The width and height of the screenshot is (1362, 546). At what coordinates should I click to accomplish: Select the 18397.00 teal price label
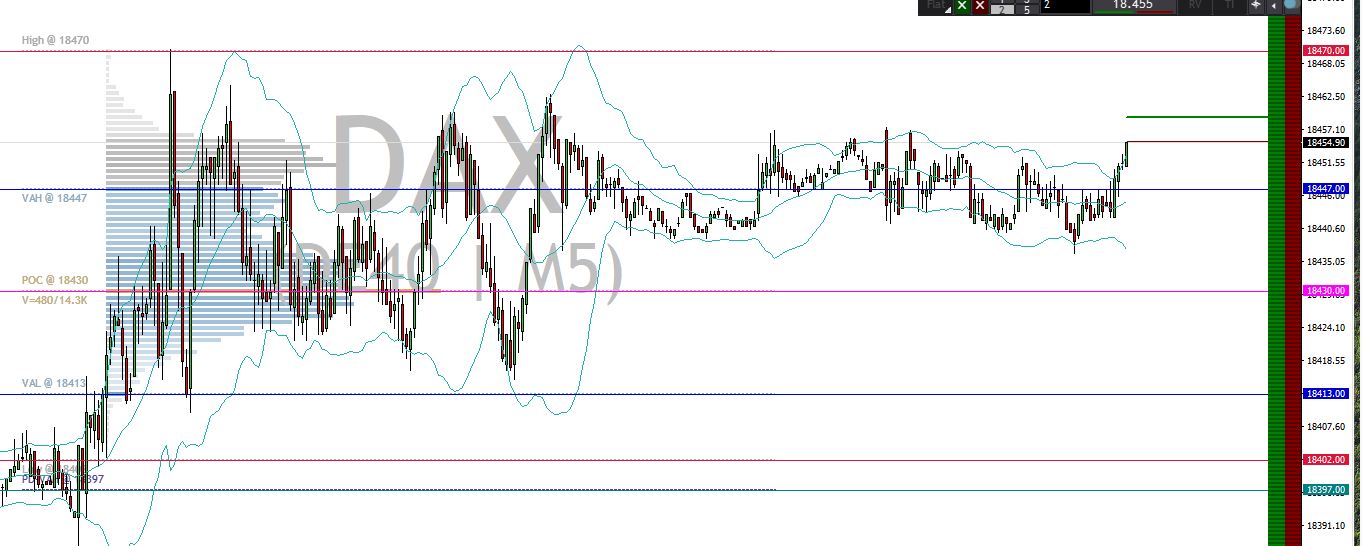pyautogui.click(x=1326, y=490)
